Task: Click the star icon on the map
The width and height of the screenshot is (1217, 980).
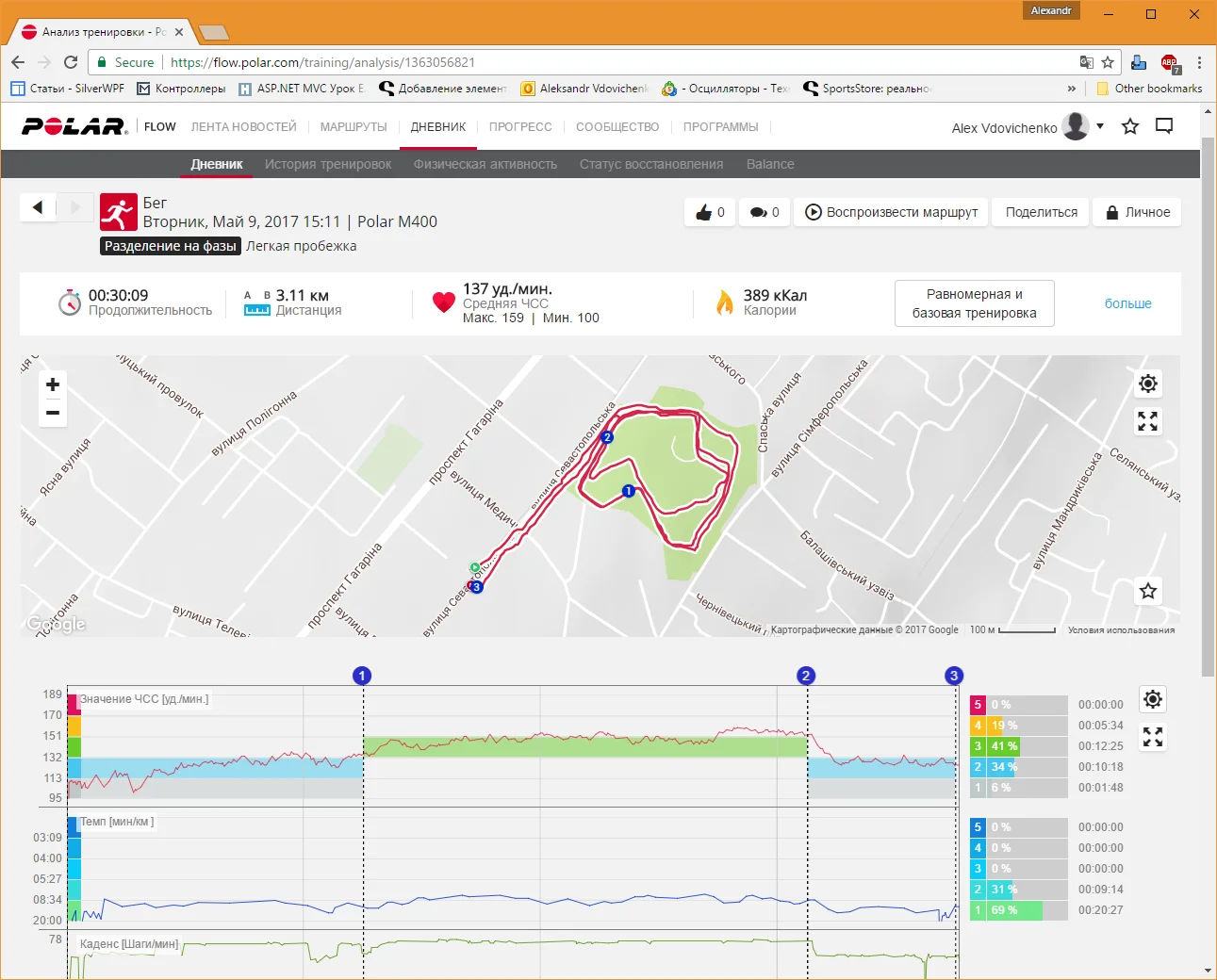Action: [x=1147, y=591]
